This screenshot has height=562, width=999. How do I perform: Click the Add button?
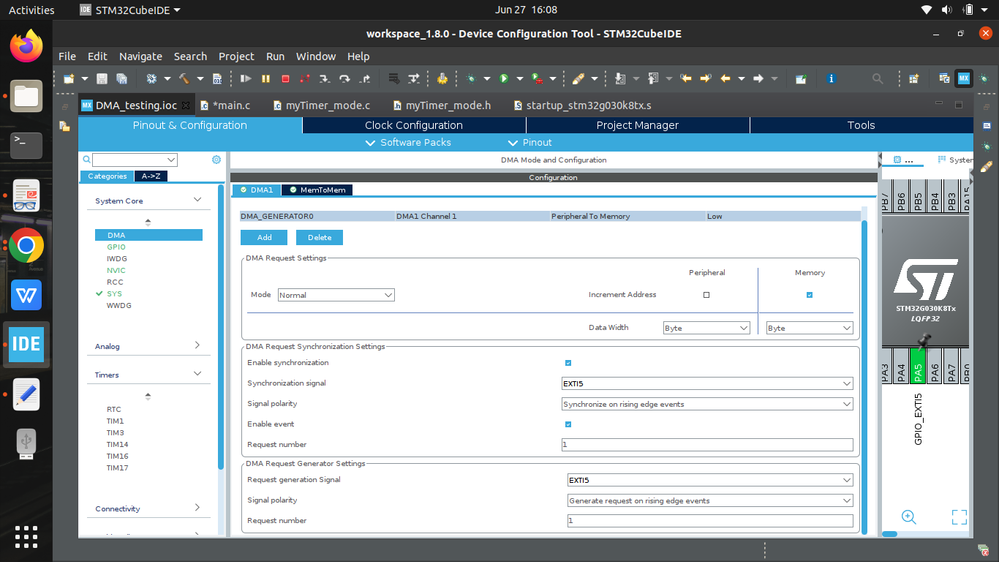(264, 237)
